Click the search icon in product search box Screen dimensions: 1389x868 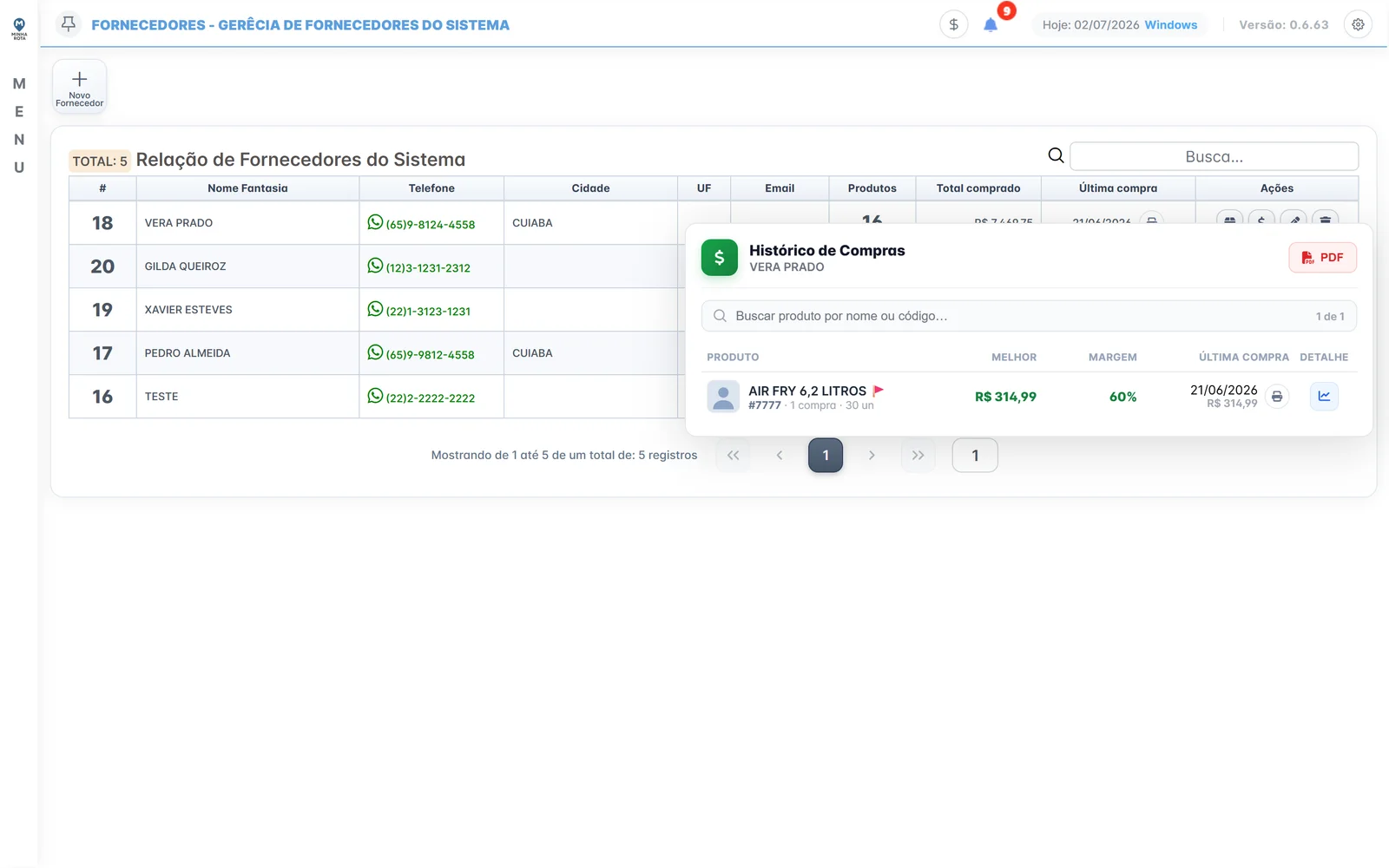pos(720,316)
